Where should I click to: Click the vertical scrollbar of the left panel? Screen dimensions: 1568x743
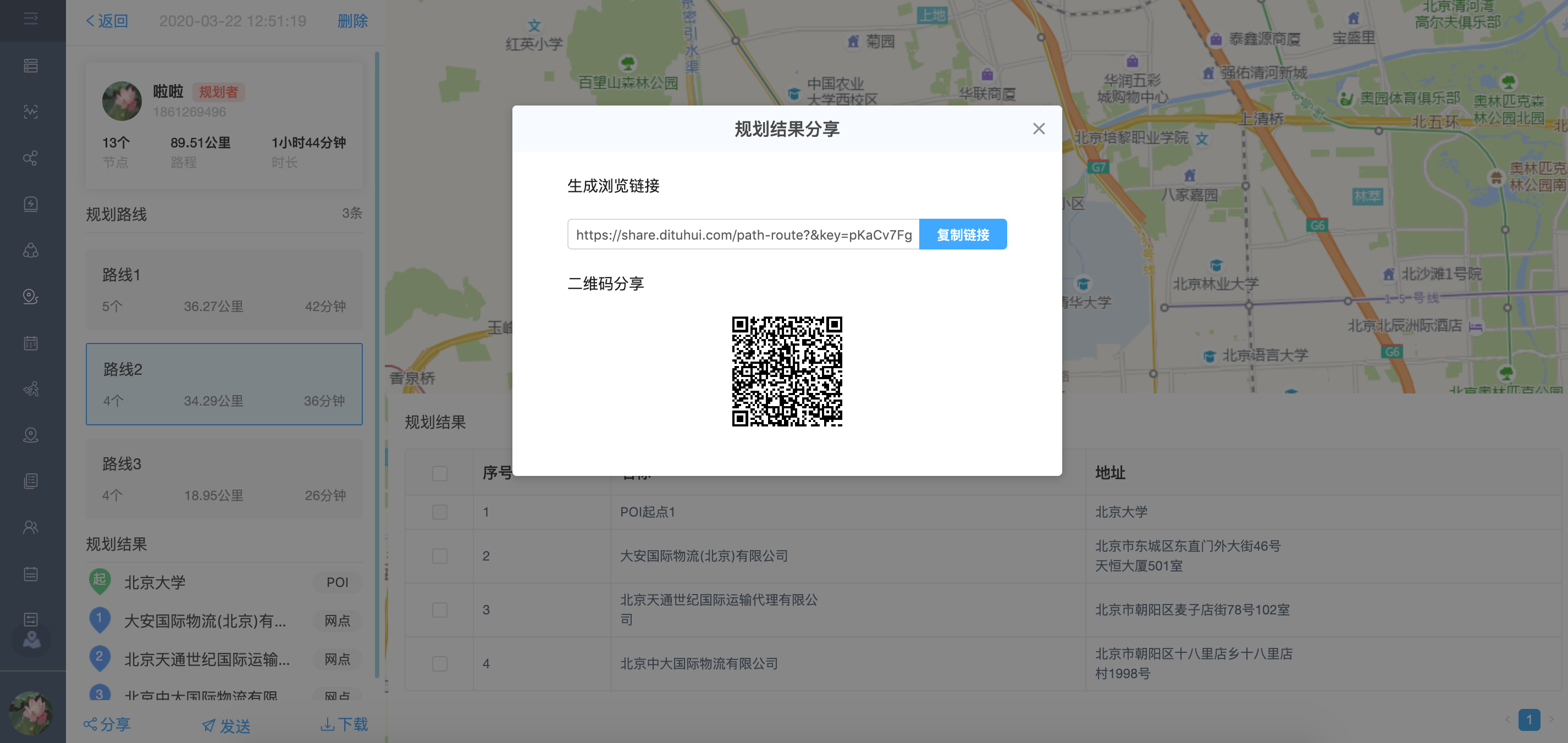pos(377,365)
